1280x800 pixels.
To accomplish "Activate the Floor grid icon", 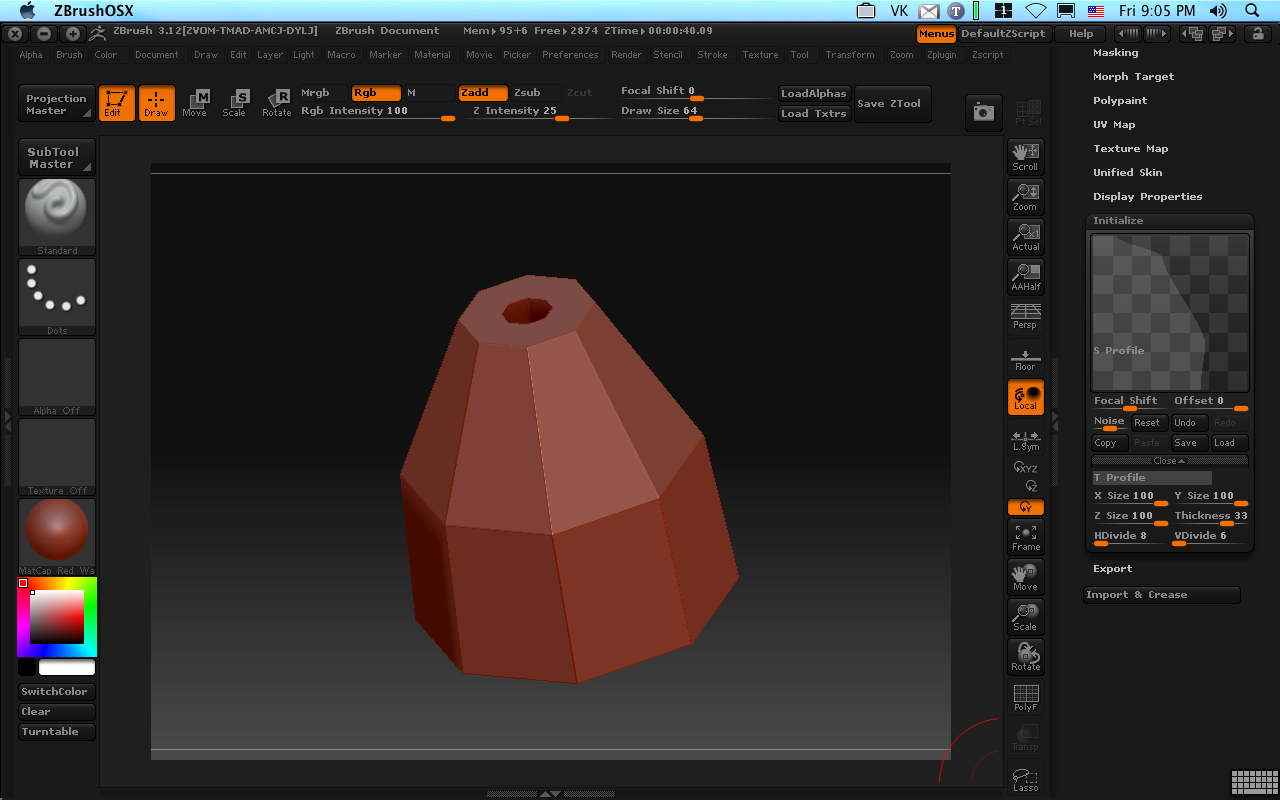I will click(1025, 358).
